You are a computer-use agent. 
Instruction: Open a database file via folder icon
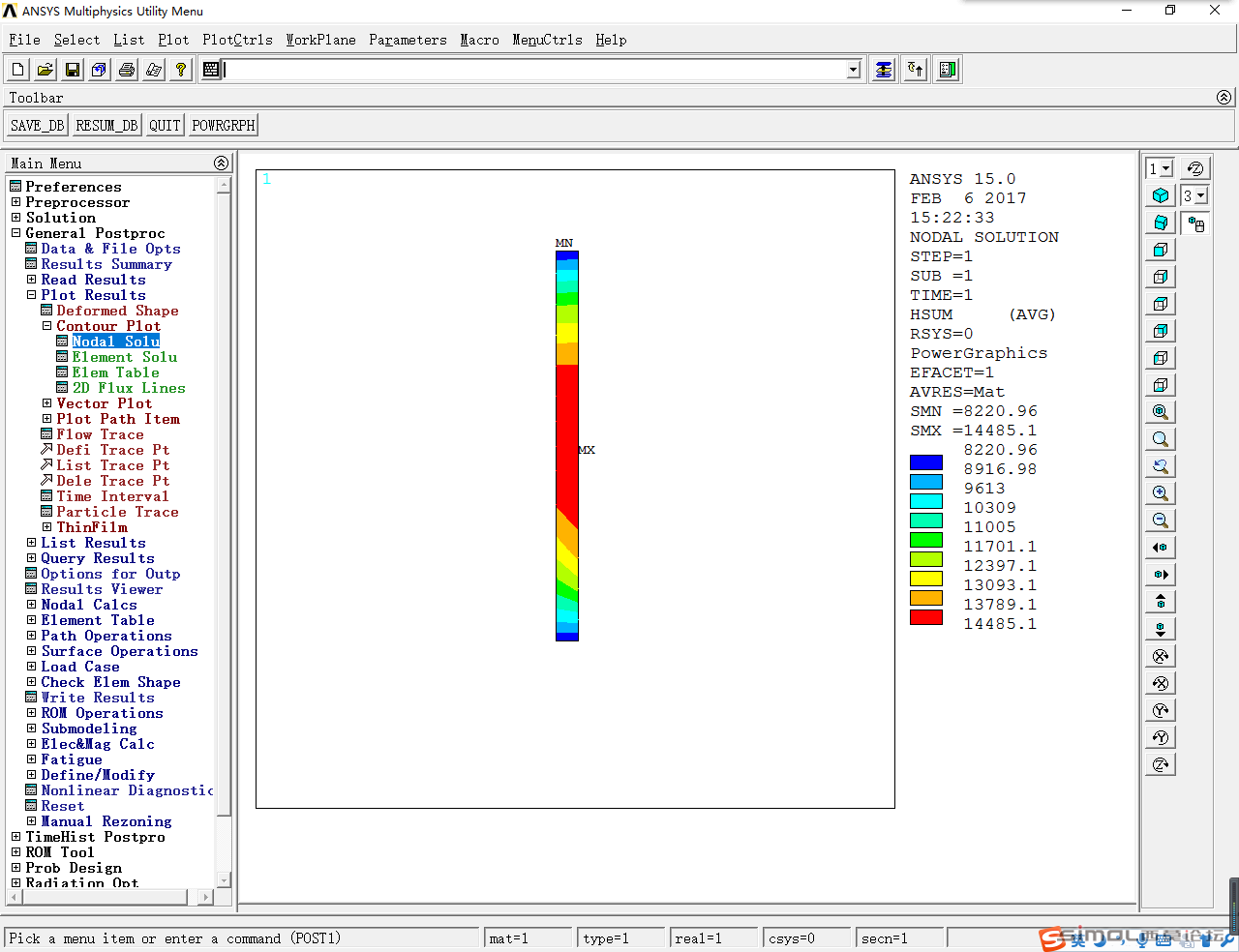pyautogui.click(x=45, y=70)
